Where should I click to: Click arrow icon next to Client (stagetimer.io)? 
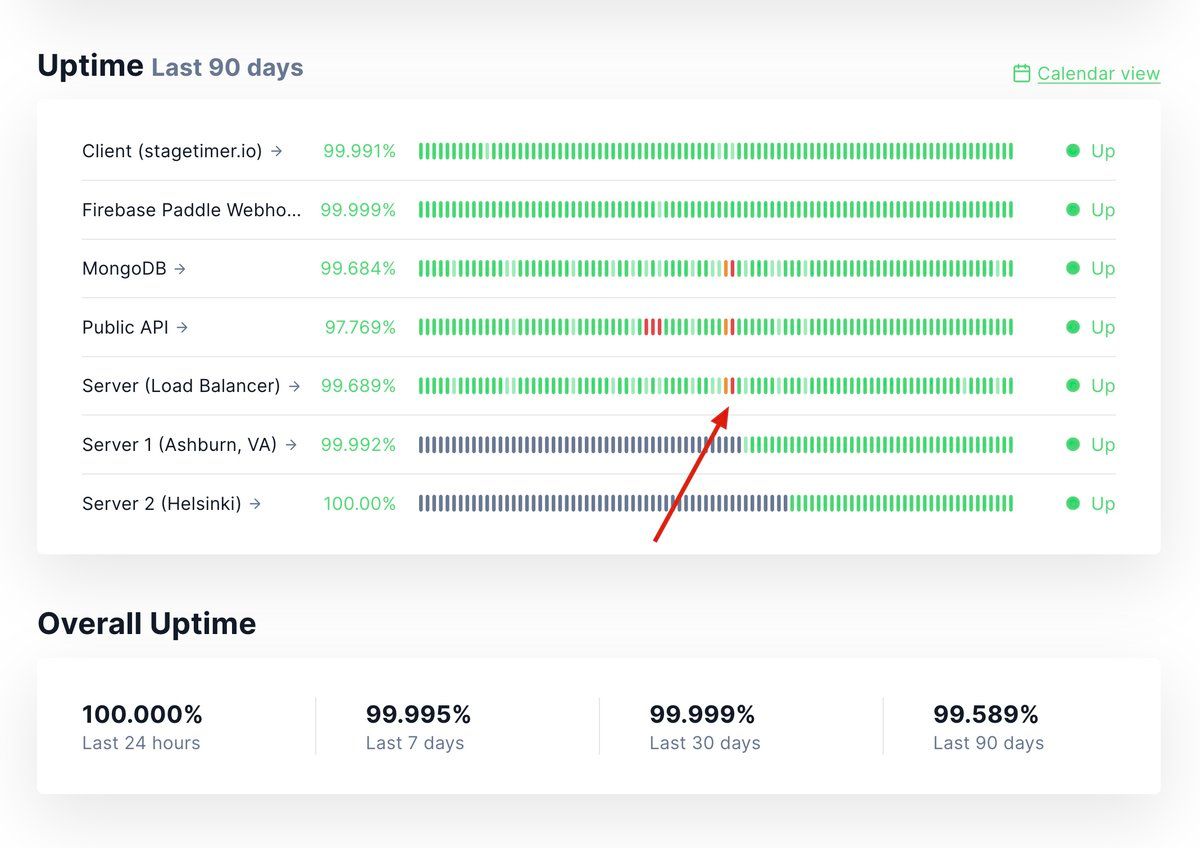tap(277, 151)
